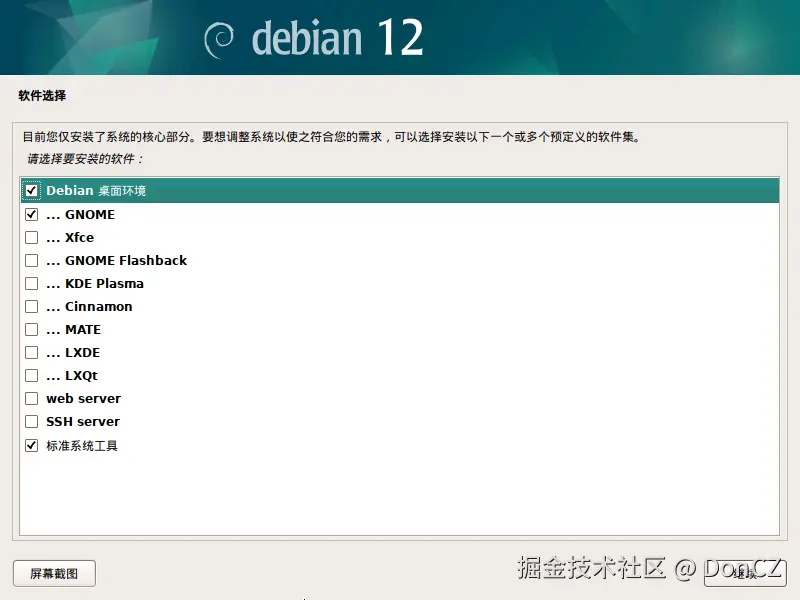Click the web server label text
Screen dimensions: 800x600
[x=83, y=398]
